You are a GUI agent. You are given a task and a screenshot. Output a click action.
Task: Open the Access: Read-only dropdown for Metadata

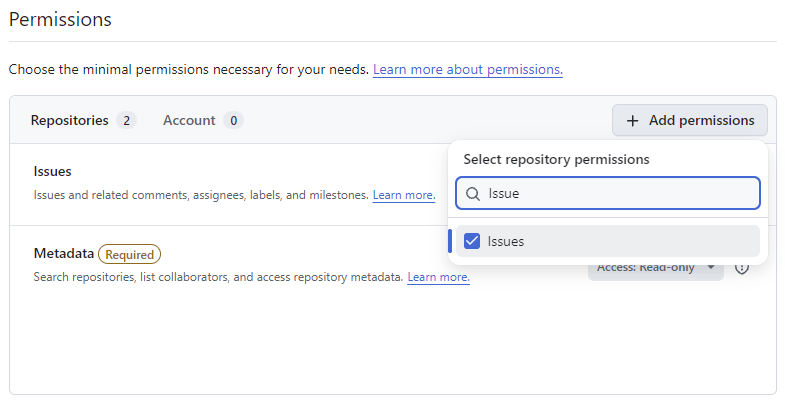point(655,270)
